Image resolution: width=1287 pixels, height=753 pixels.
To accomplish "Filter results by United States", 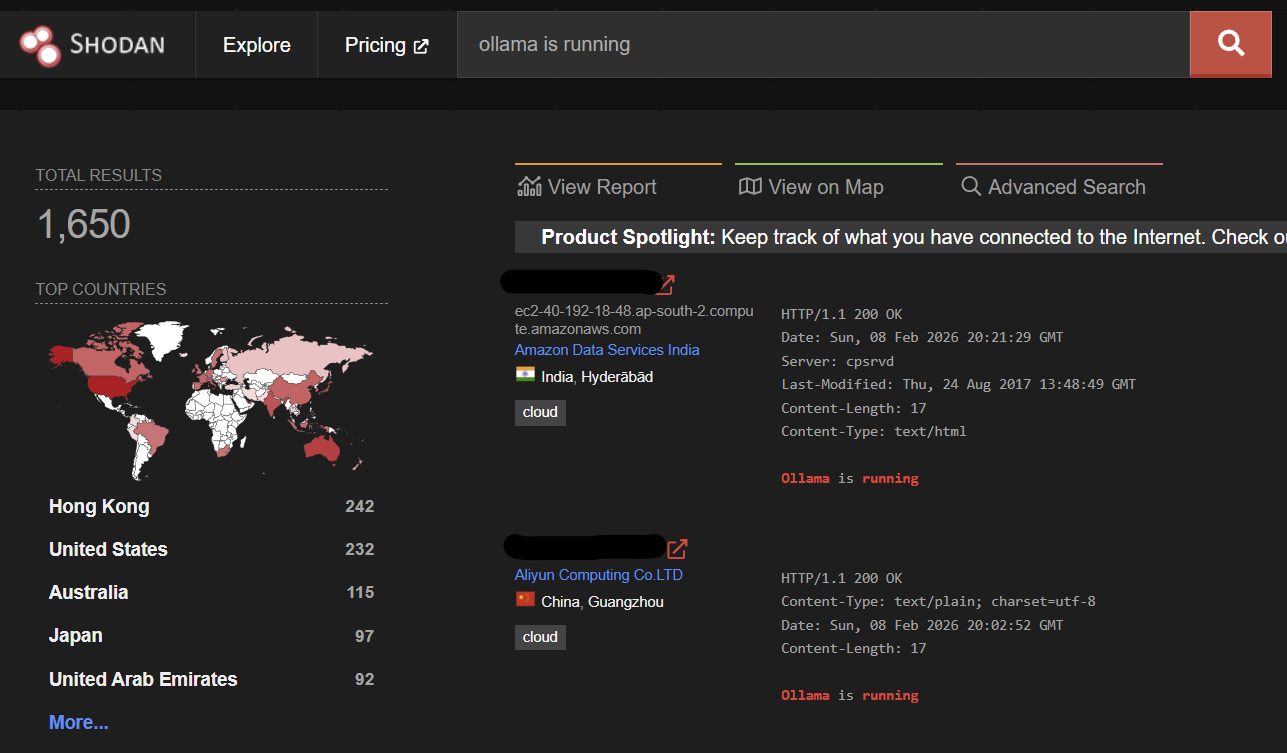I will [x=108, y=549].
